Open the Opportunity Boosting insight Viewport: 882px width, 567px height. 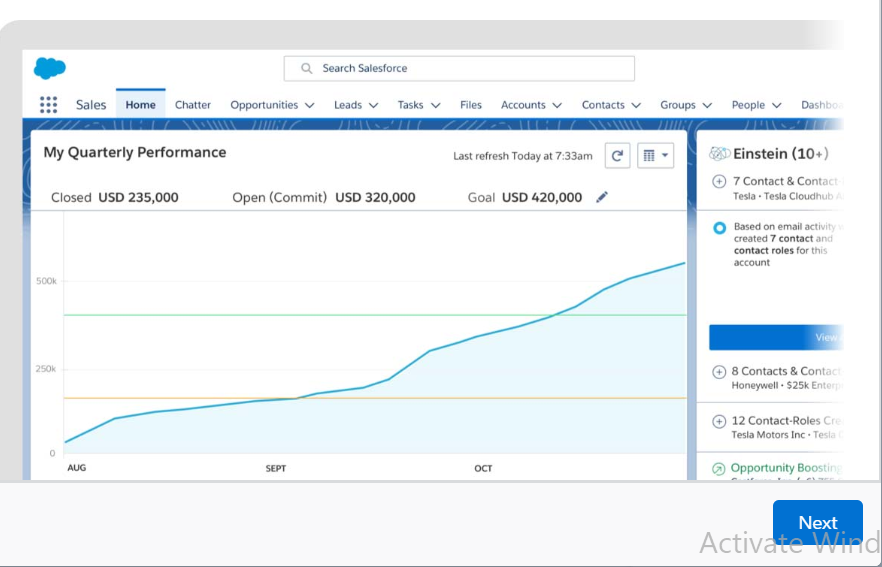coord(786,468)
